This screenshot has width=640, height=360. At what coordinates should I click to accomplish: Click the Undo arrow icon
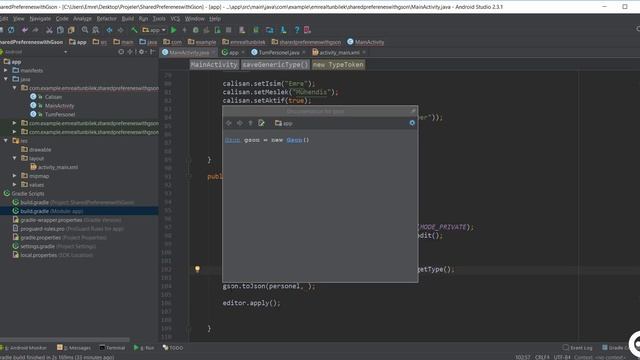pyautogui.click(x=25, y=30)
